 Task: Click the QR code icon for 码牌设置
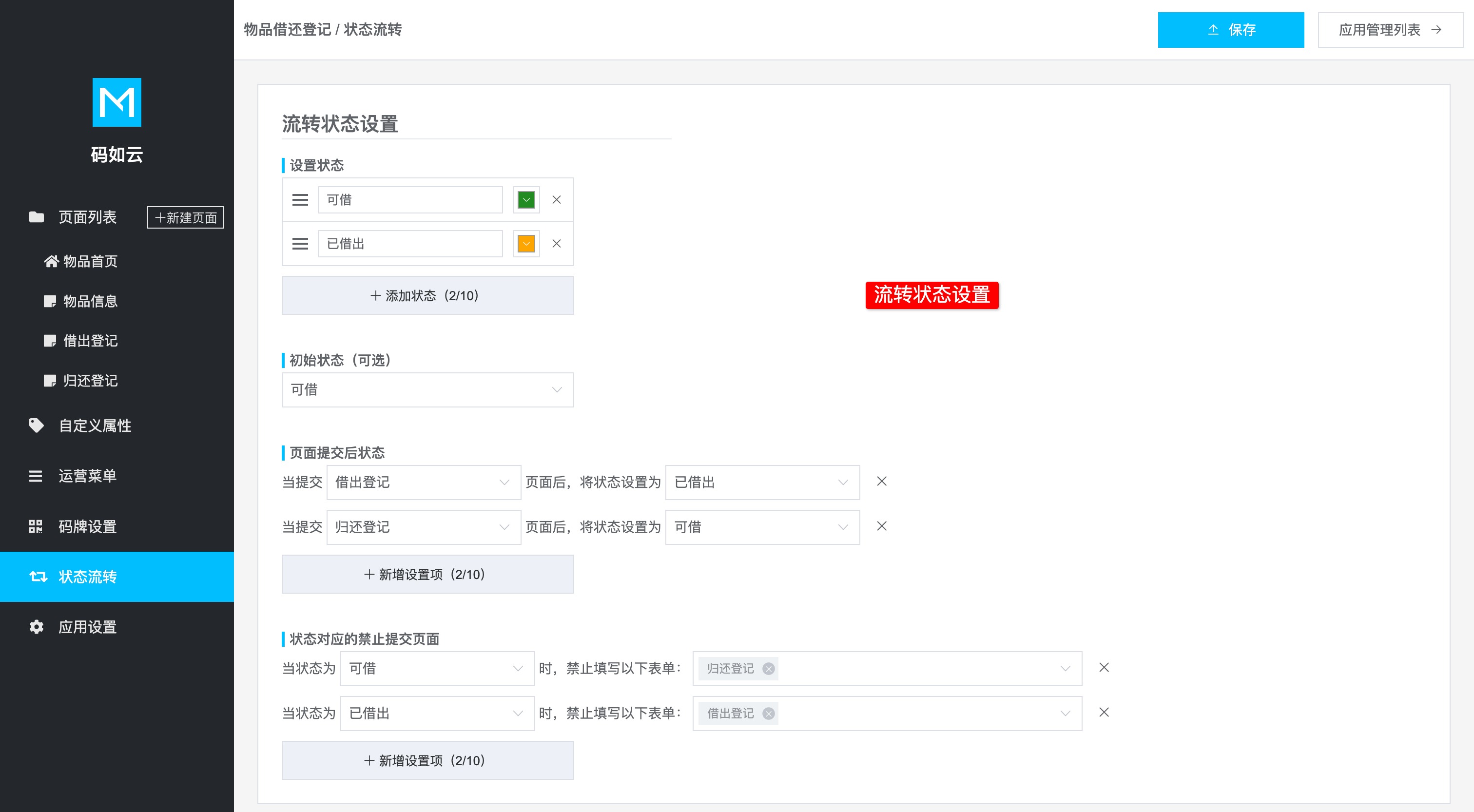point(36,526)
